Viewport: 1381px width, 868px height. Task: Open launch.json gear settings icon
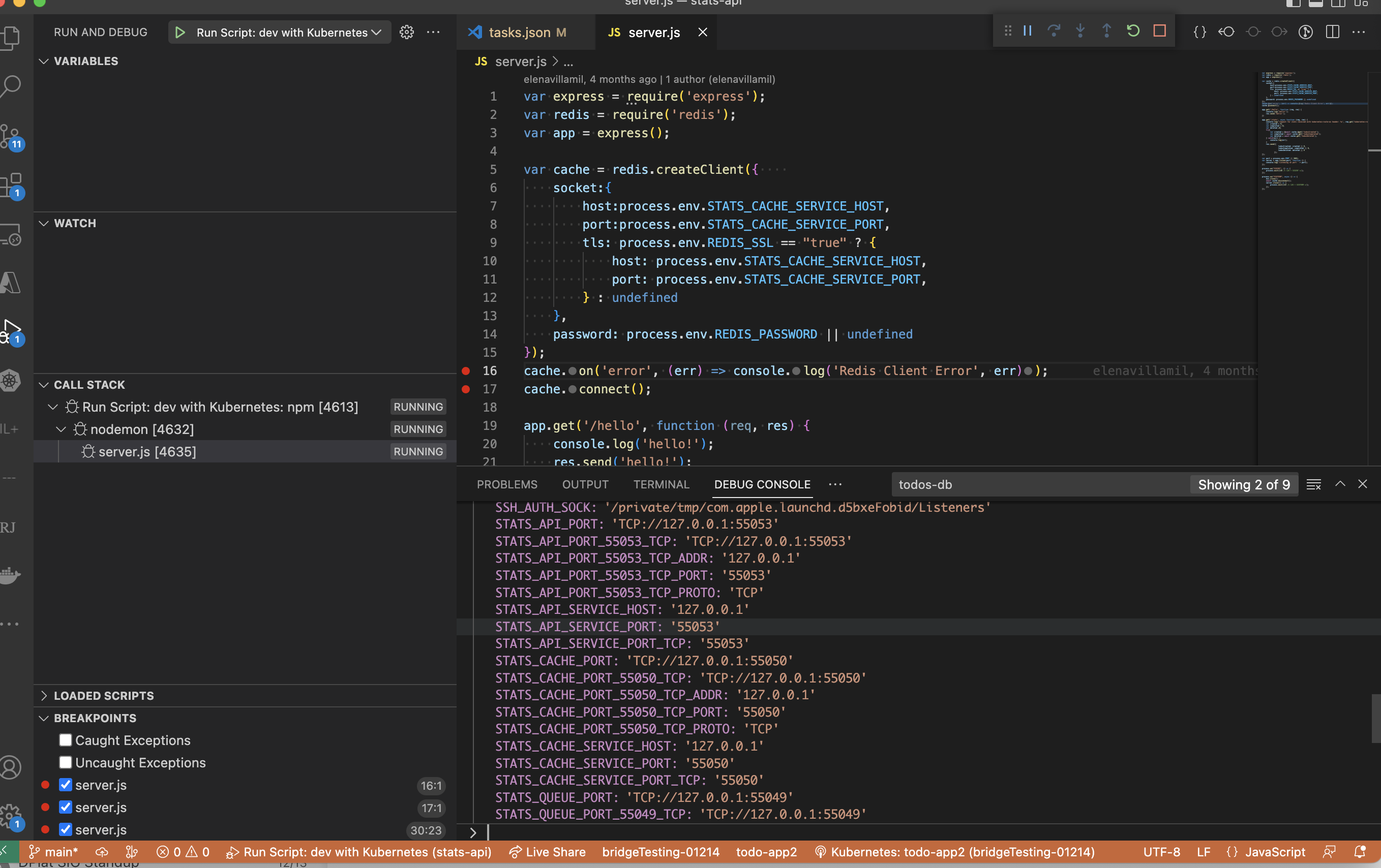(407, 33)
